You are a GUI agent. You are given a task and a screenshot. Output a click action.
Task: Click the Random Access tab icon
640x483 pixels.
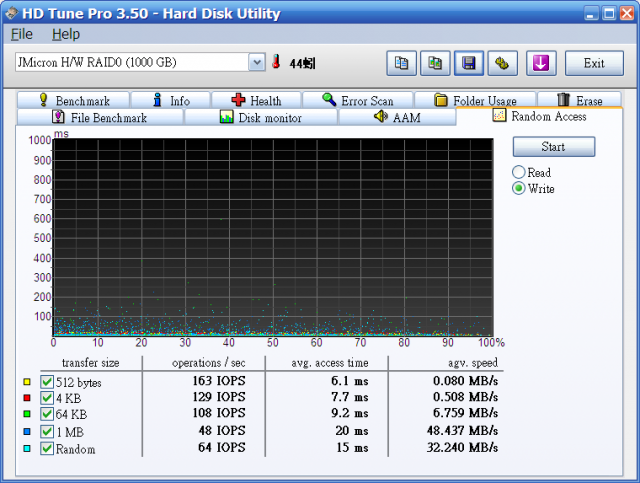tap(499, 115)
